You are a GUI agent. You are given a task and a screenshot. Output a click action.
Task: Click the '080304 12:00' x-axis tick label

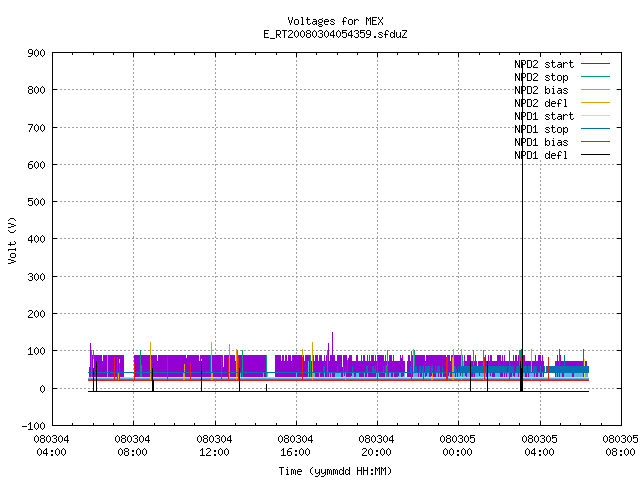point(214,446)
